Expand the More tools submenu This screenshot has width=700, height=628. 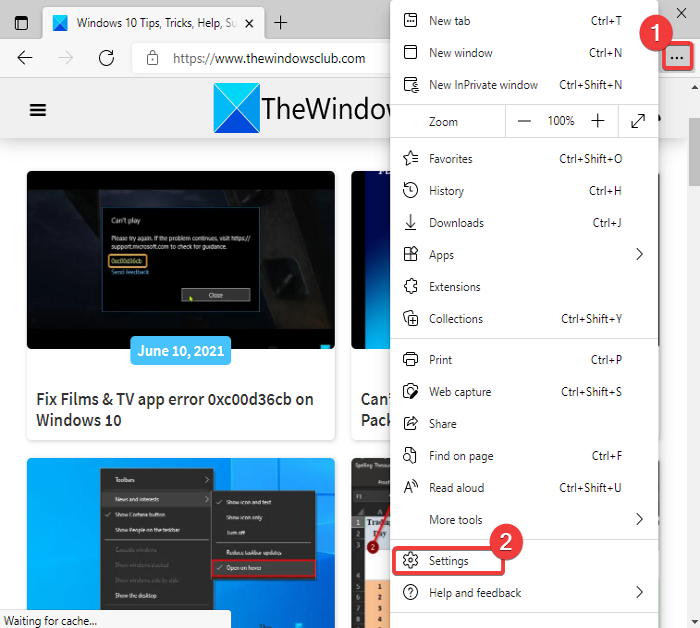pos(638,520)
